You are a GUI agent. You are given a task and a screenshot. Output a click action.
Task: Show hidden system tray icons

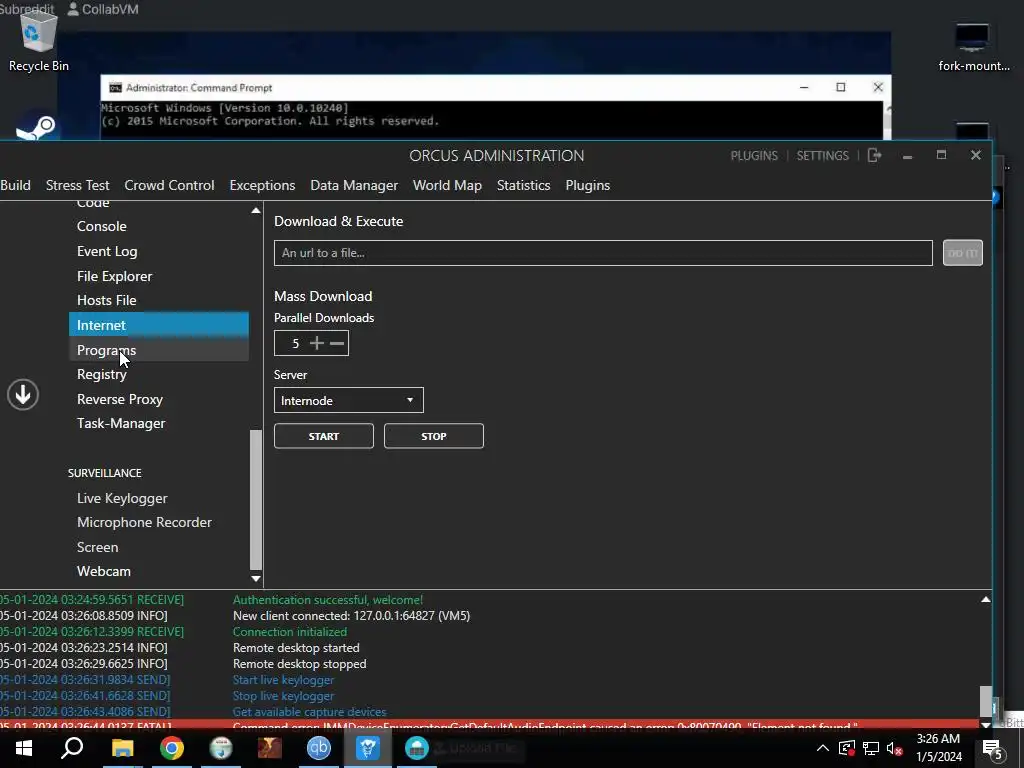click(823, 748)
